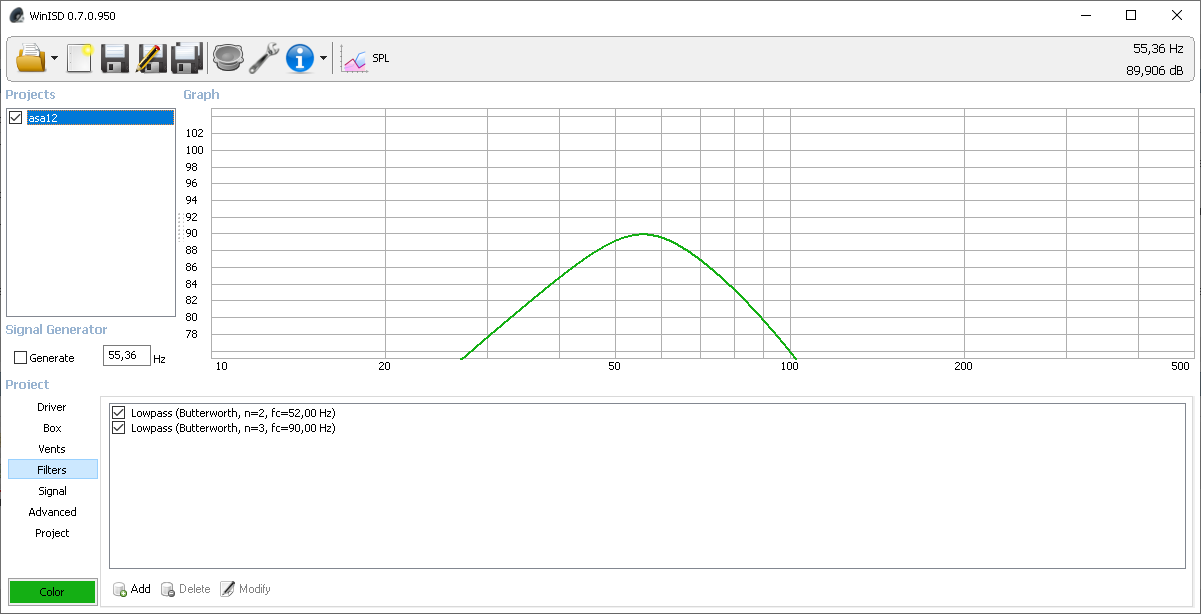Toggle the Butterworth n=3 fc=90 lowpass checkbox
This screenshot has height=614, width=1201.
[119, 428]
